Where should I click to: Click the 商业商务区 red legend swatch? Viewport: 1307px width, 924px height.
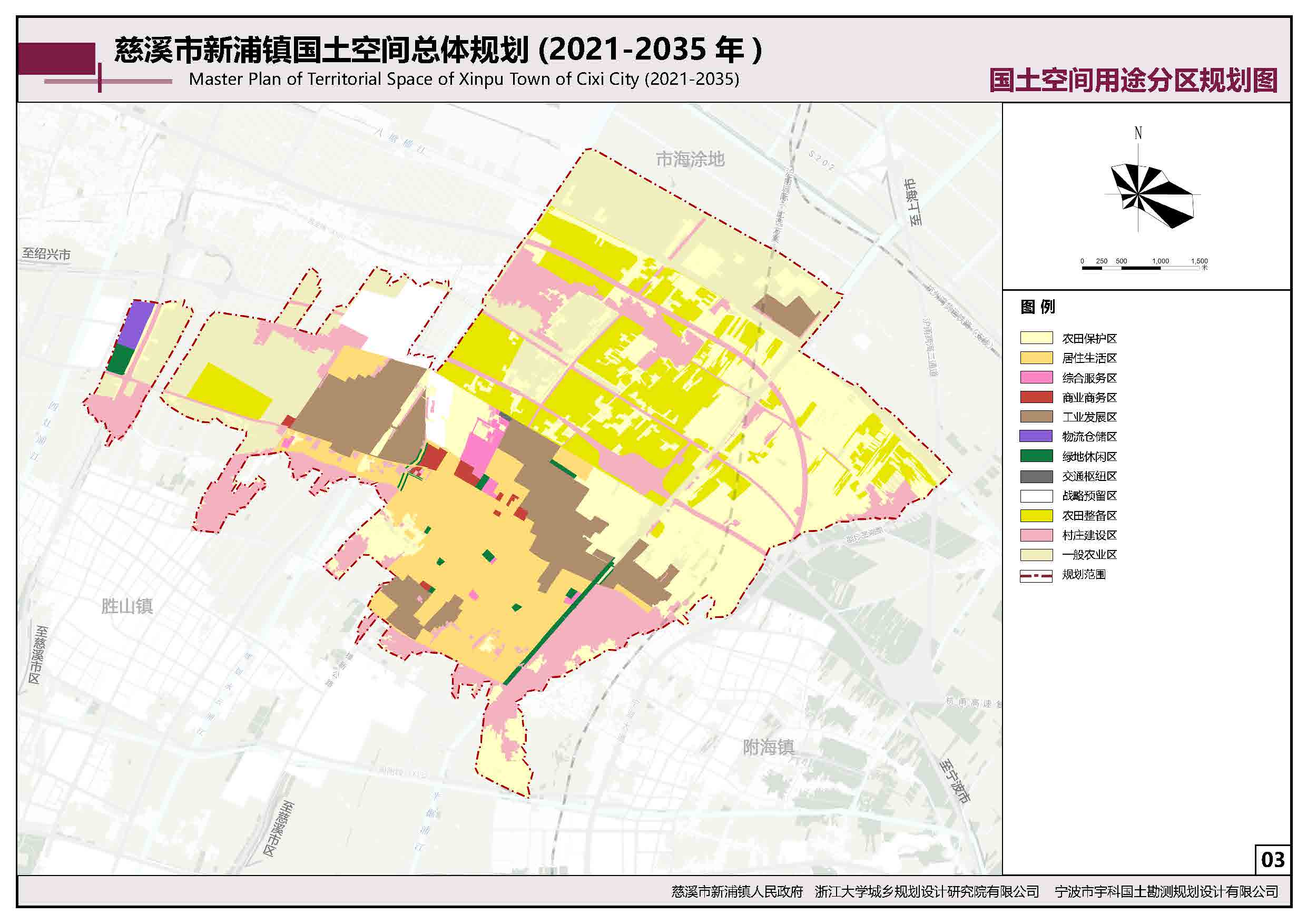click(1036, 397)
